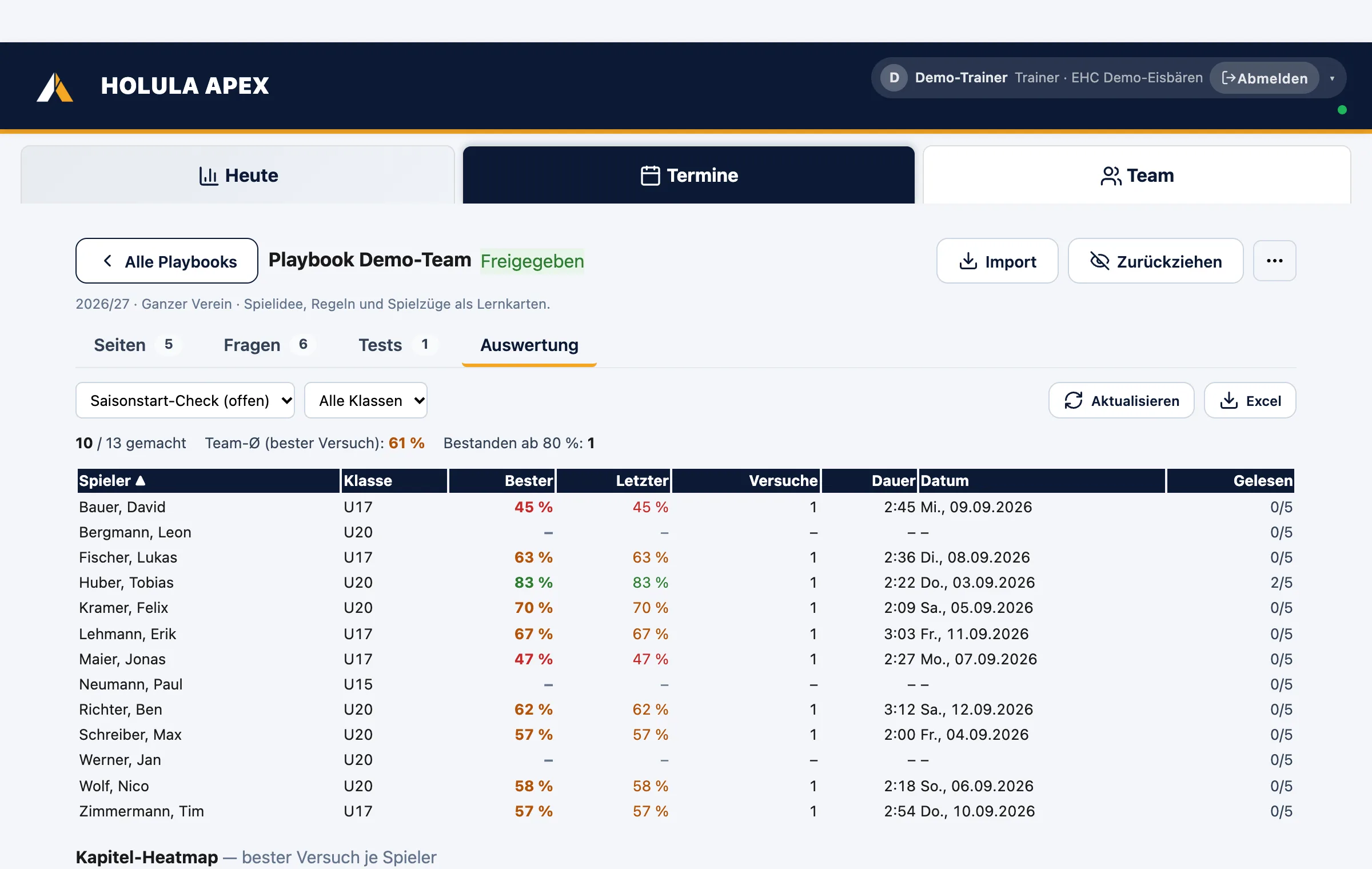This screenshot has height=869, width=1372.
Task: Select player row Wolf, Nico
Action: pyautogui.click(x=686, y=786)
